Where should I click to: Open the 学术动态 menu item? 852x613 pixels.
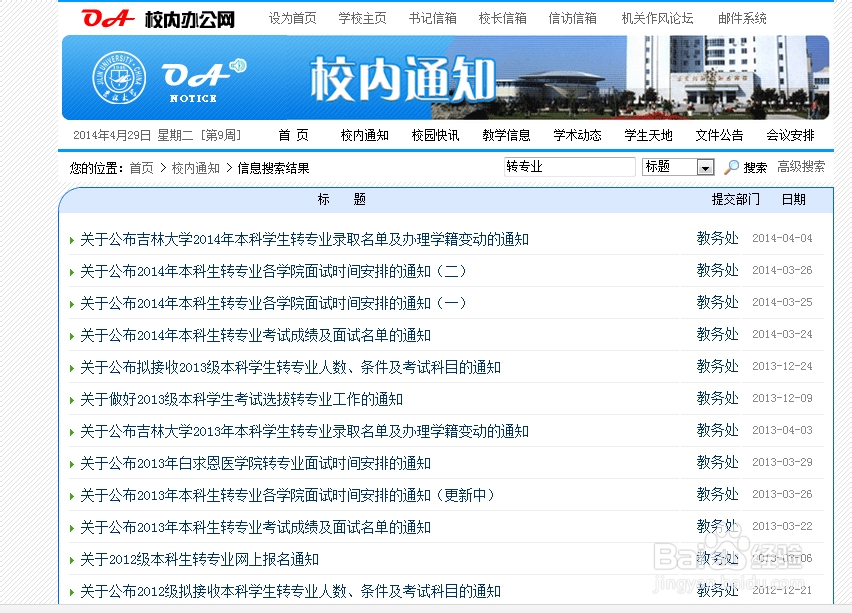577,135
